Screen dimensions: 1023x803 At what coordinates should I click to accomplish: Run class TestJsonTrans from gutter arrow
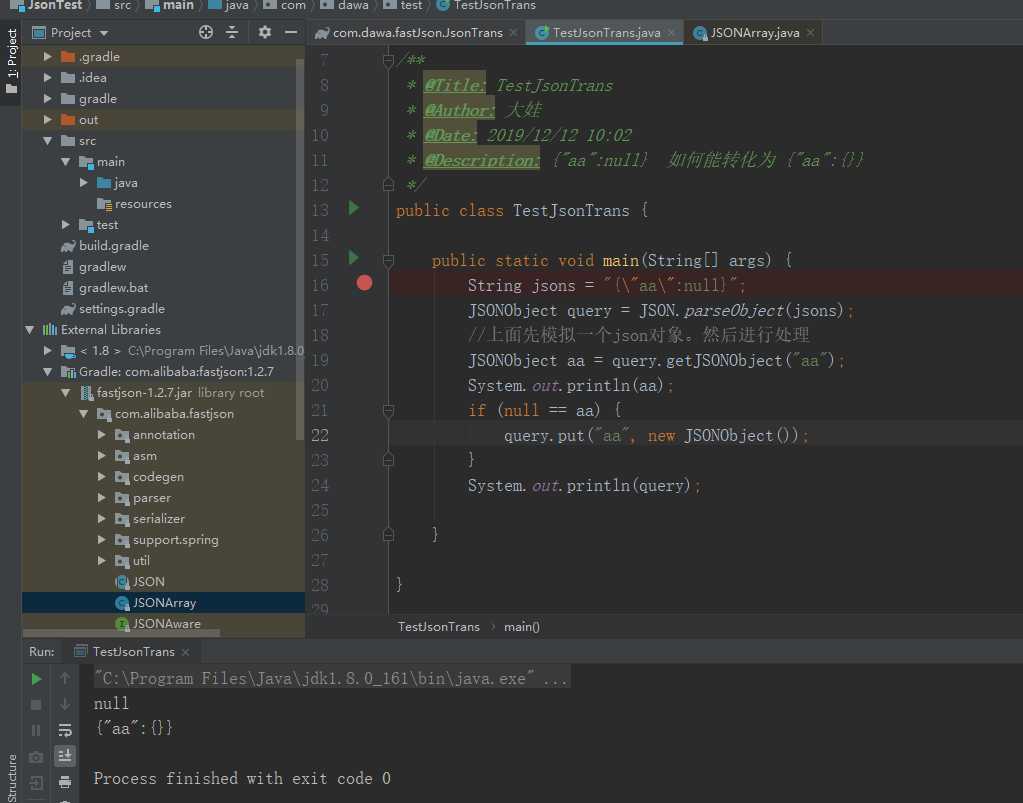pyautogui.click(x=354, y=208)
